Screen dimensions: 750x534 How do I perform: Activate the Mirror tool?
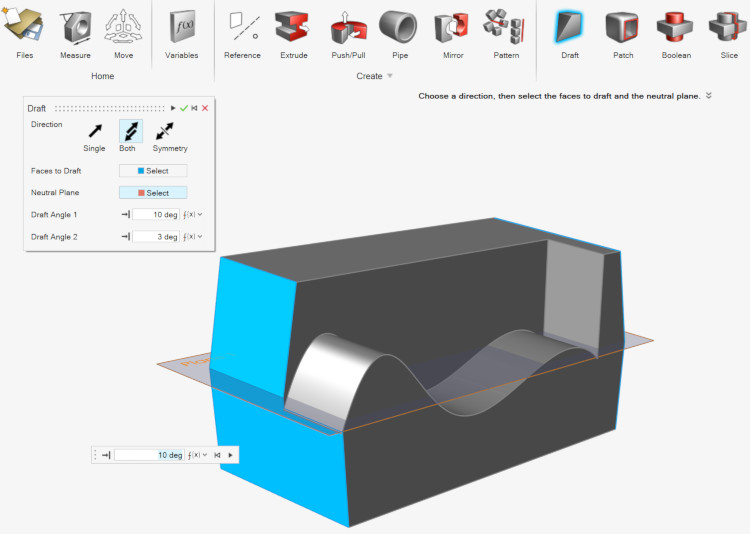[453, 31]
